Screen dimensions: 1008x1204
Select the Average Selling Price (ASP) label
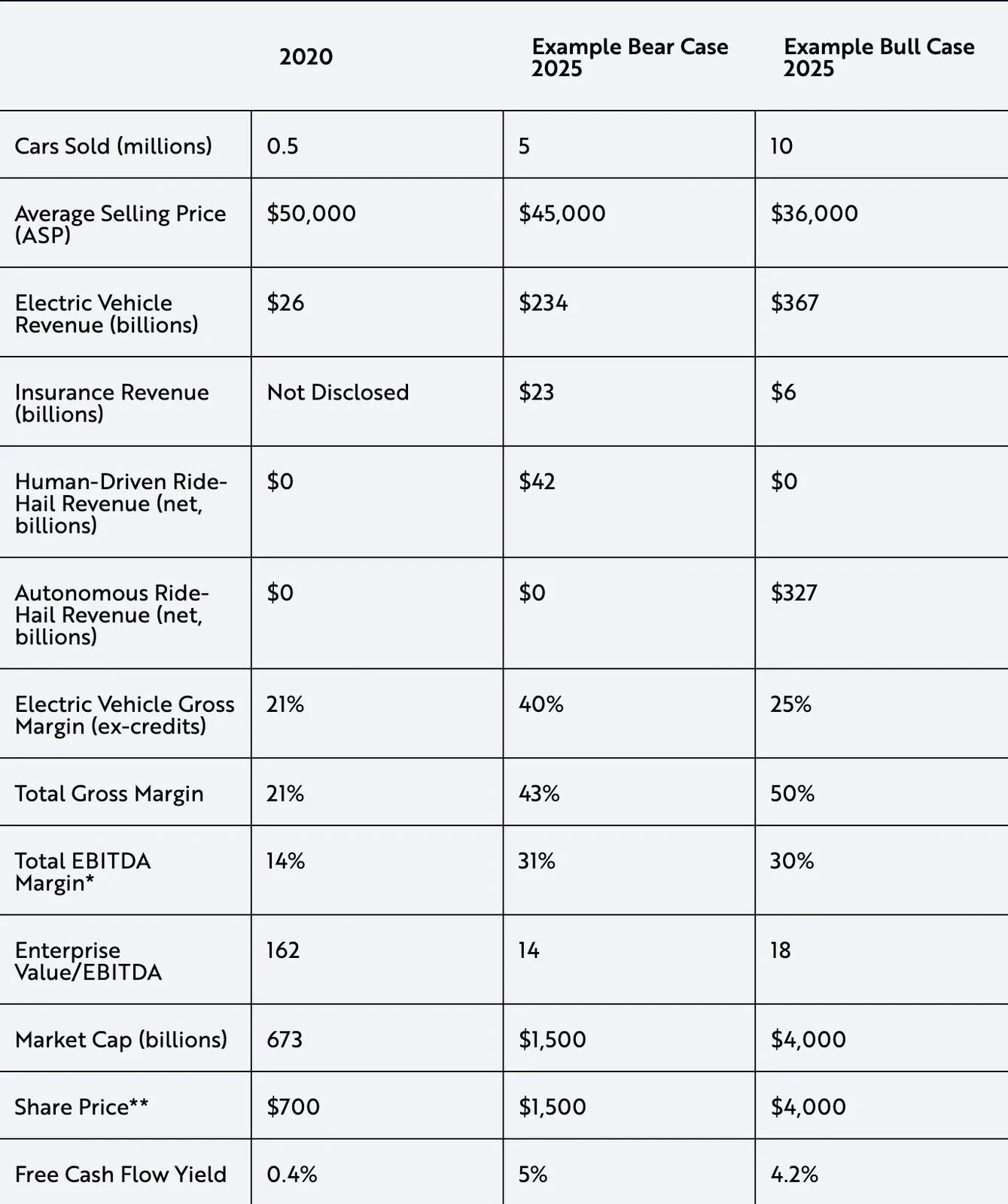tap(120, 223)
